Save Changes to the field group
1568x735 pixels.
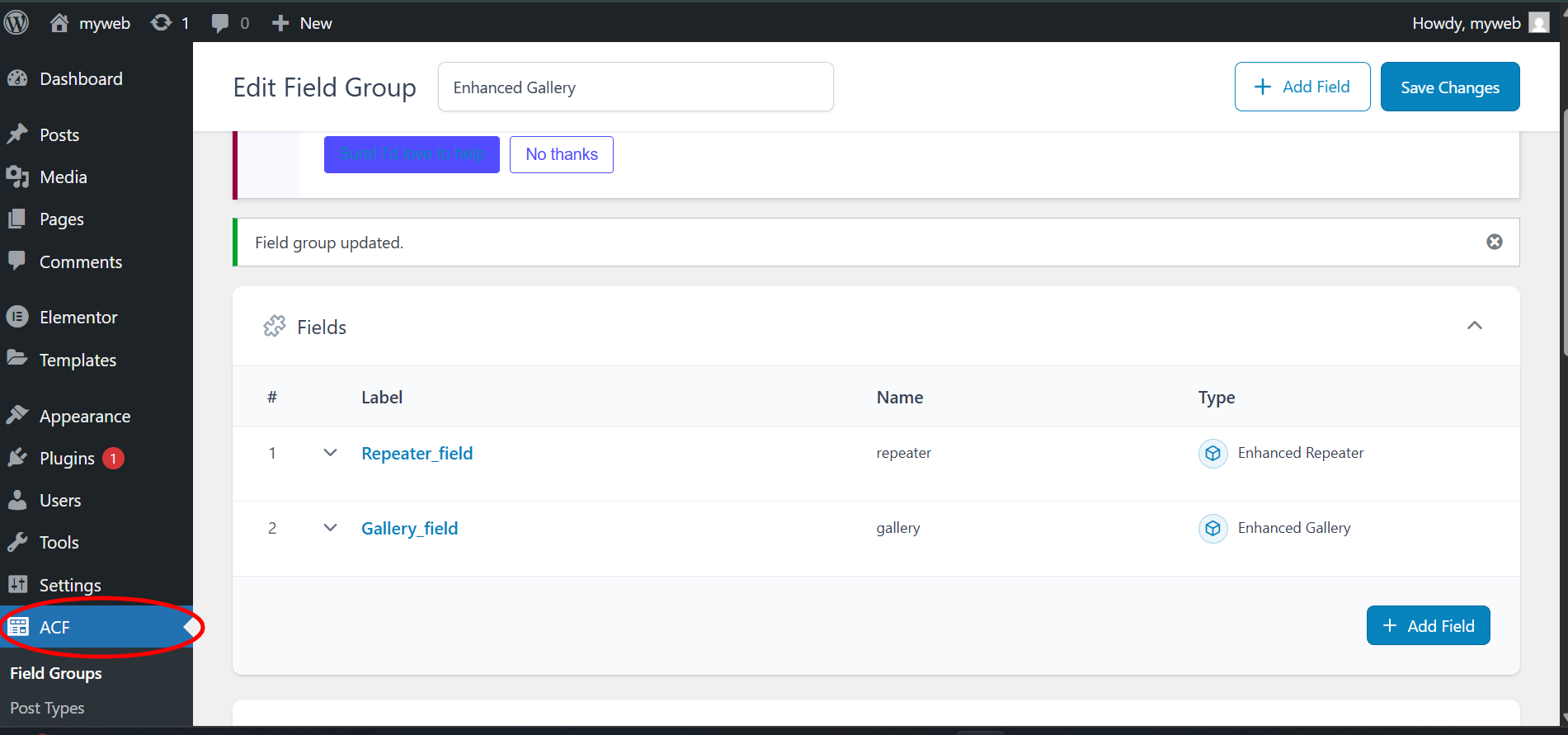[x=1450, y=87]
